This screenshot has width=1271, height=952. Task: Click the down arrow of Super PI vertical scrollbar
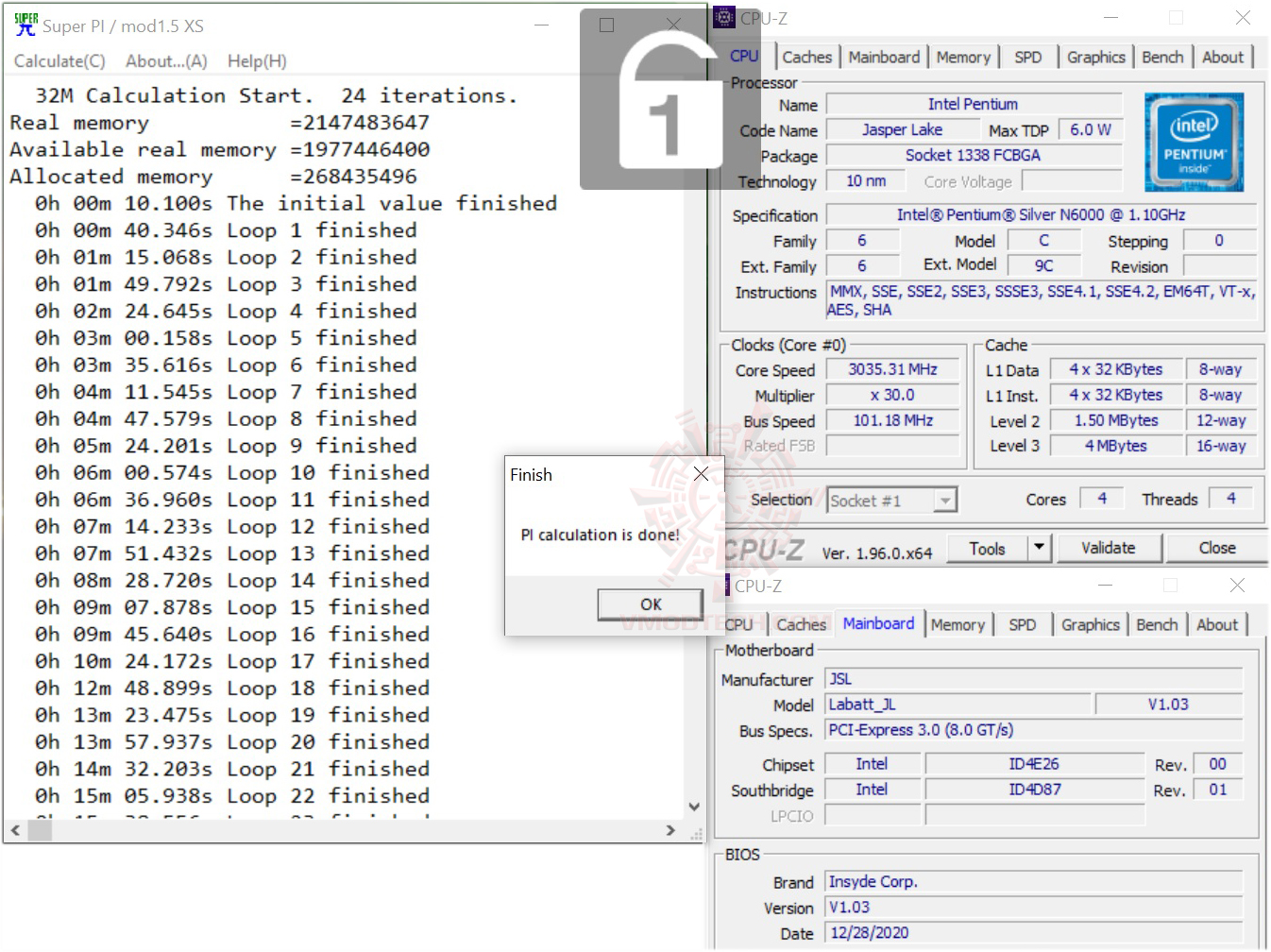(x=694, y=807)
